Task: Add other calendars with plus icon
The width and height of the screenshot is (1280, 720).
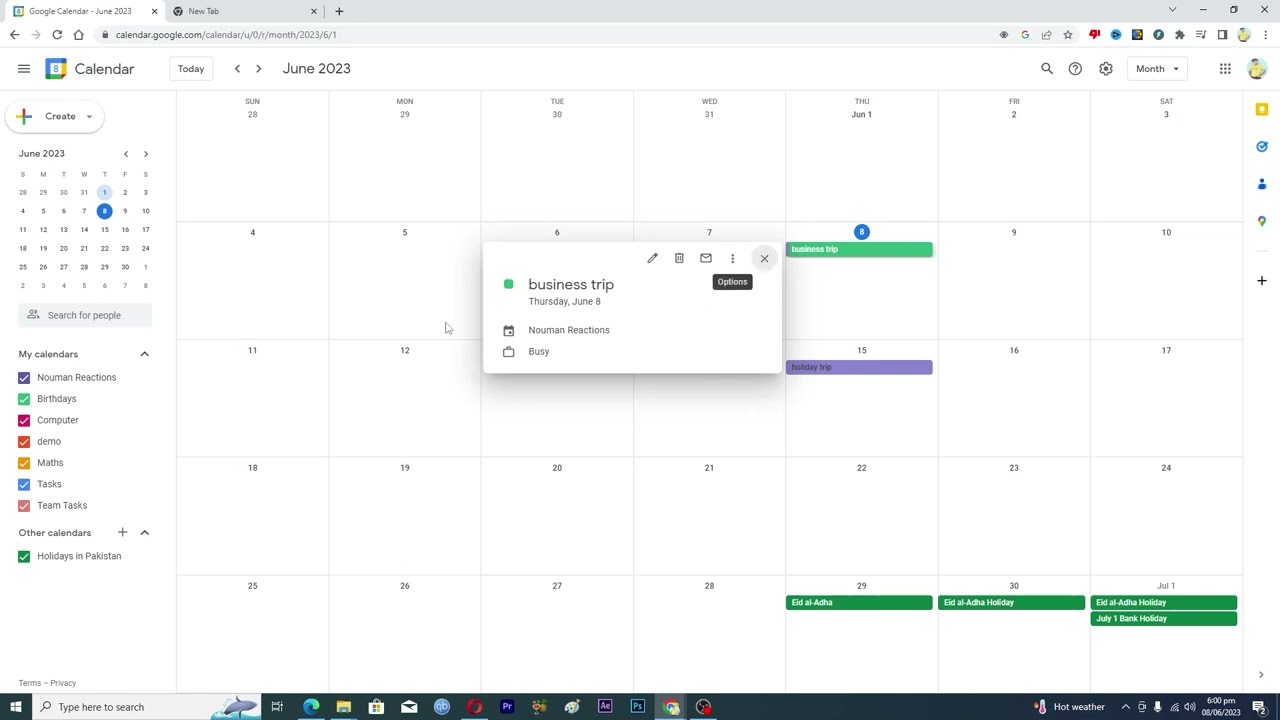Action: click(122, 532)
